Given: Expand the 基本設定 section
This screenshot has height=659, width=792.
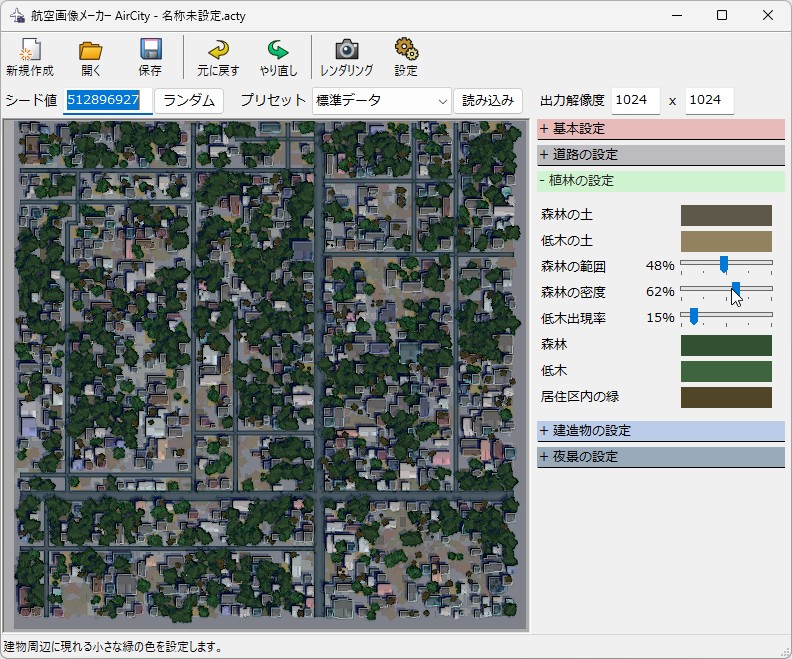Looking at the screenshot, I should coord(660,129).
